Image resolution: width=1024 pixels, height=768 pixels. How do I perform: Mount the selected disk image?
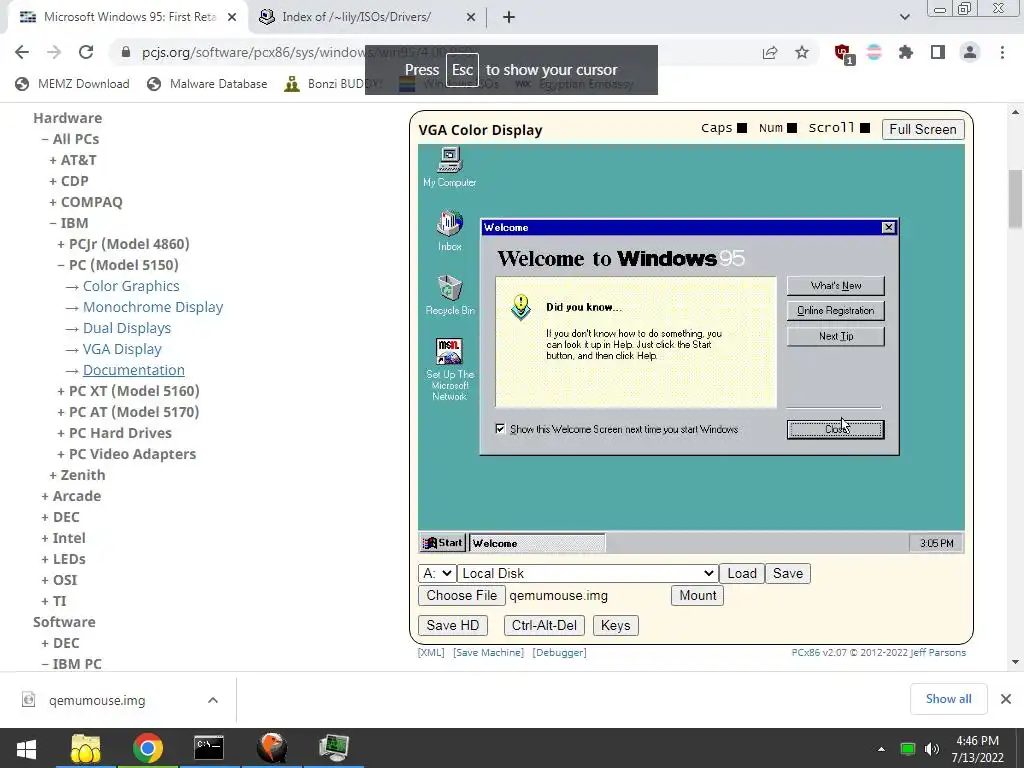tap(697, 596)
